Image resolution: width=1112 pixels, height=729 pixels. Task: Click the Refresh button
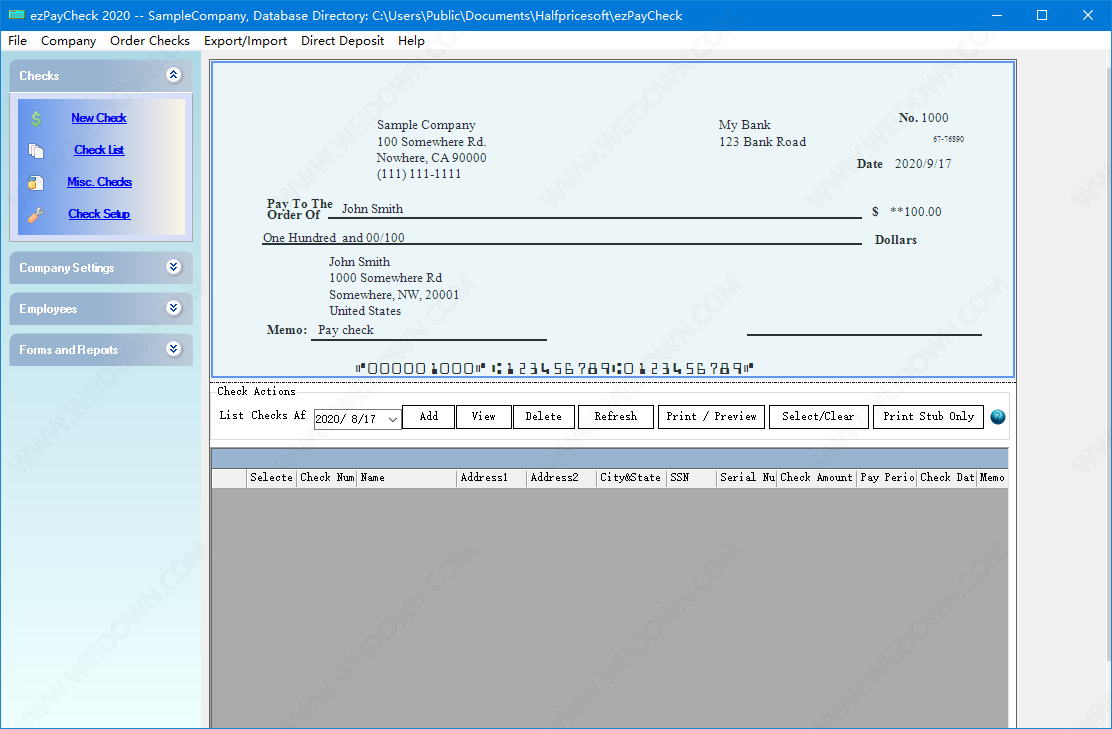pos(616,417)
